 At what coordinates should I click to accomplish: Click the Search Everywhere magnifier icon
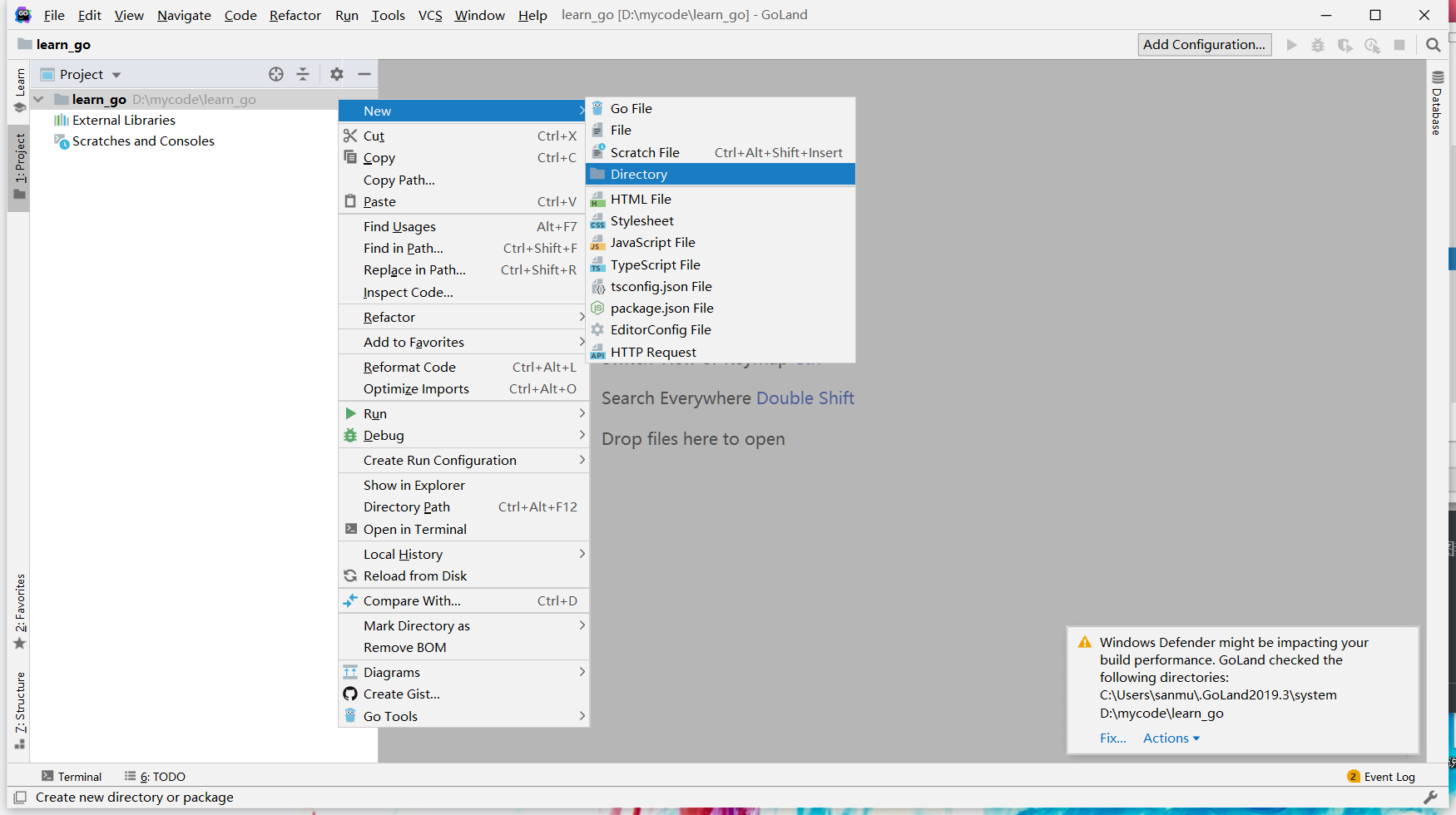coord(1433,45)
